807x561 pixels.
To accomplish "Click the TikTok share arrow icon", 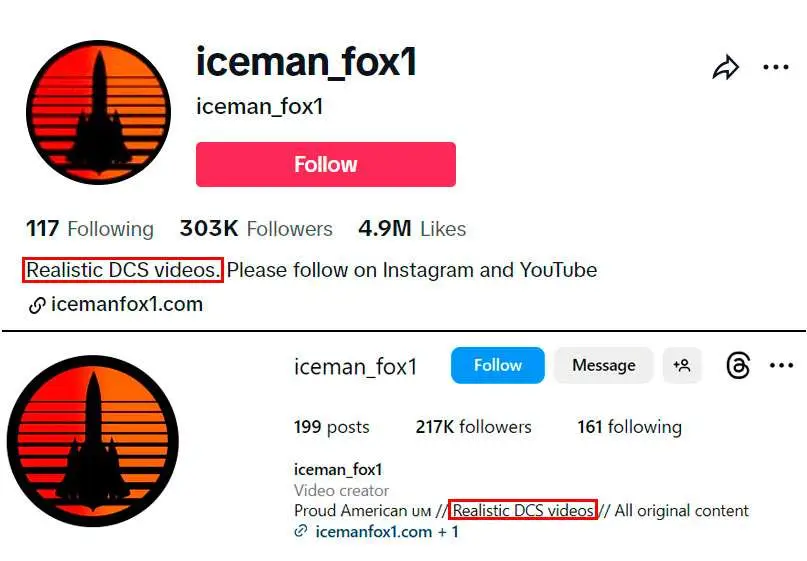I will 726,68.
